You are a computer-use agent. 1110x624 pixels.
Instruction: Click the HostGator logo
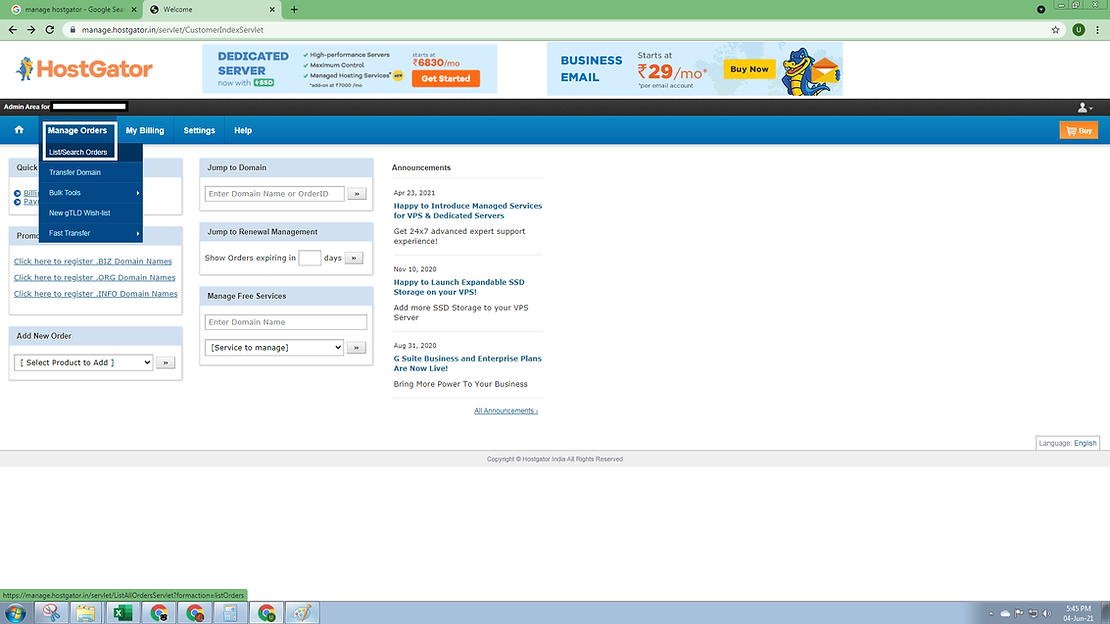pyautogui.click(x=85, y=69)
